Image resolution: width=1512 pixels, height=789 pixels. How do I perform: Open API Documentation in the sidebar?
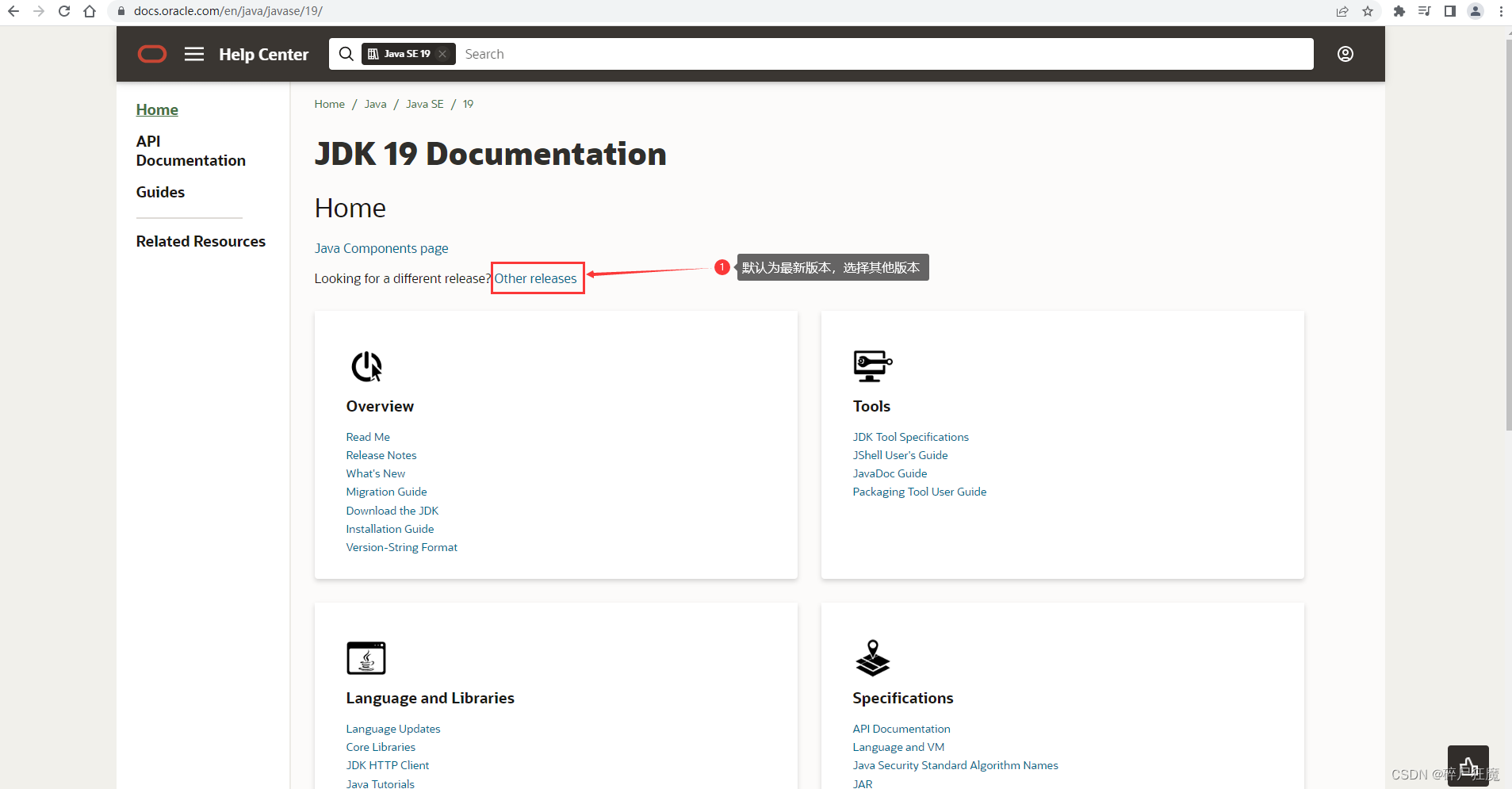point(191,151)
